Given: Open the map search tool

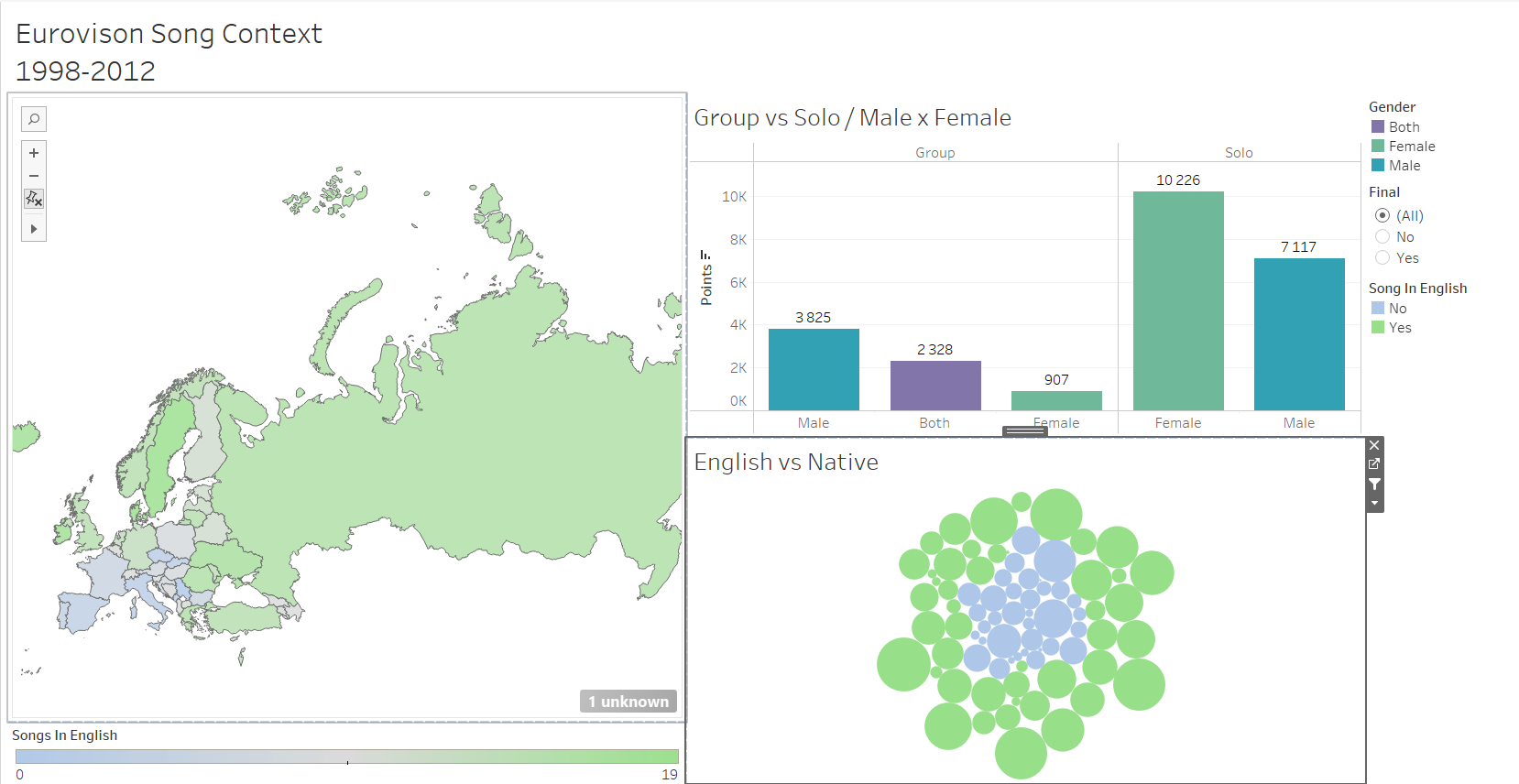Looking at the screenshot, I should tap(34, 119).
